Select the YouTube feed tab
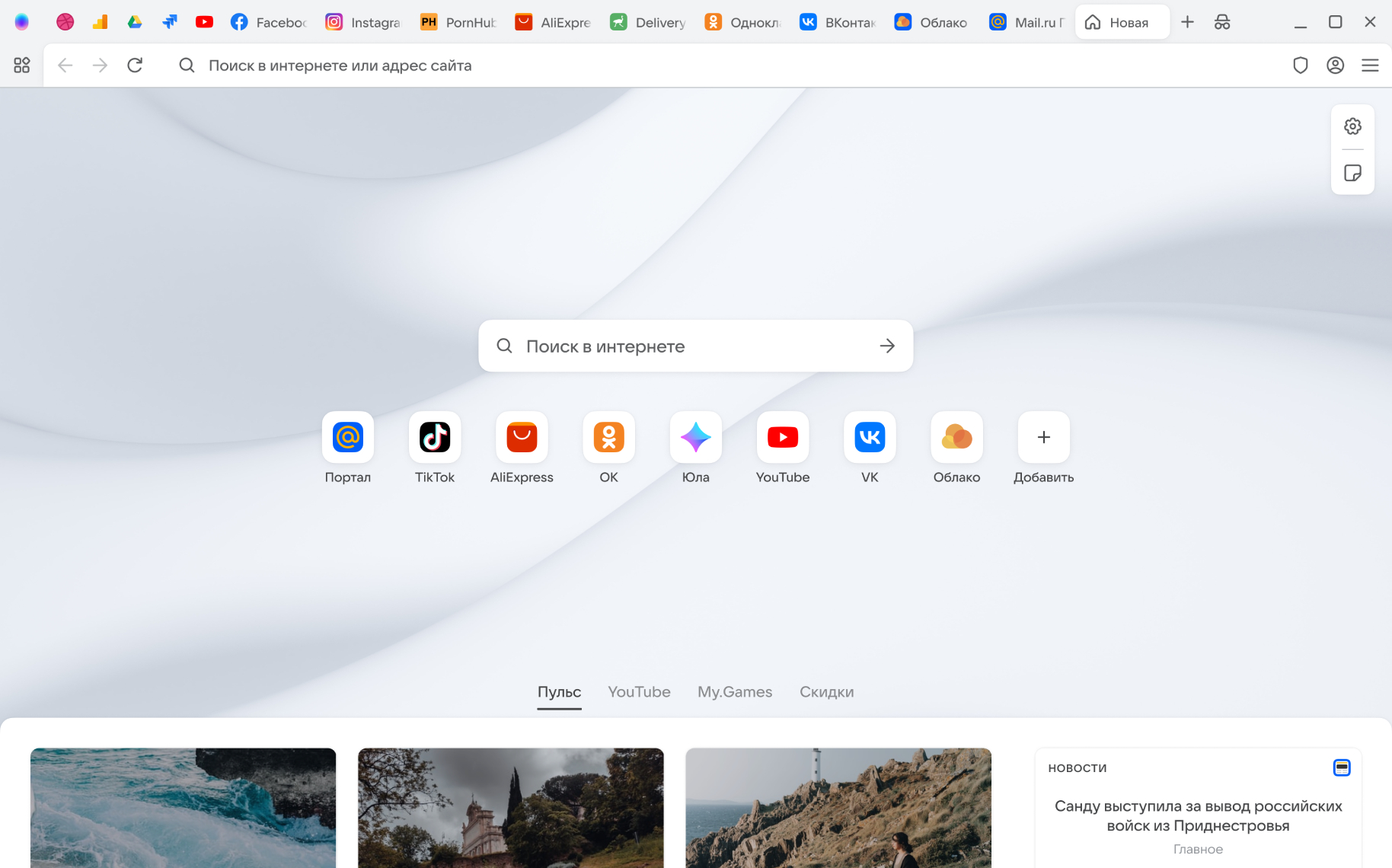Screen dimensions: 1392x868 pos(639,692)
